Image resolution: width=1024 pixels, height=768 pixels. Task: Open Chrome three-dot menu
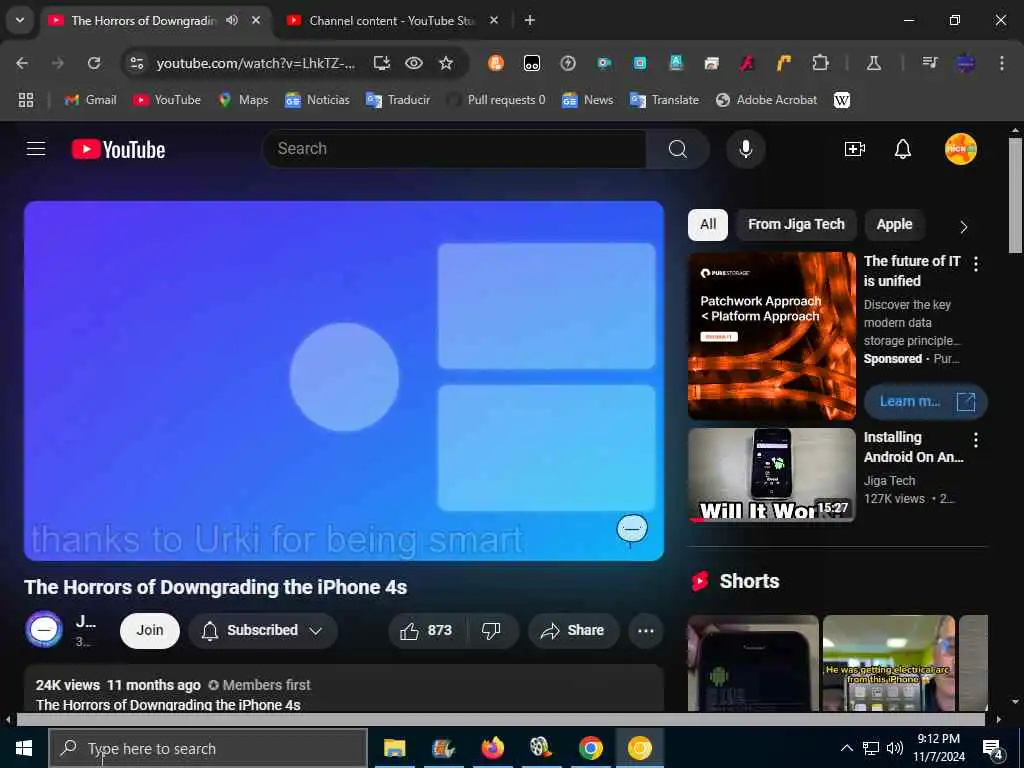point(1001,63)
